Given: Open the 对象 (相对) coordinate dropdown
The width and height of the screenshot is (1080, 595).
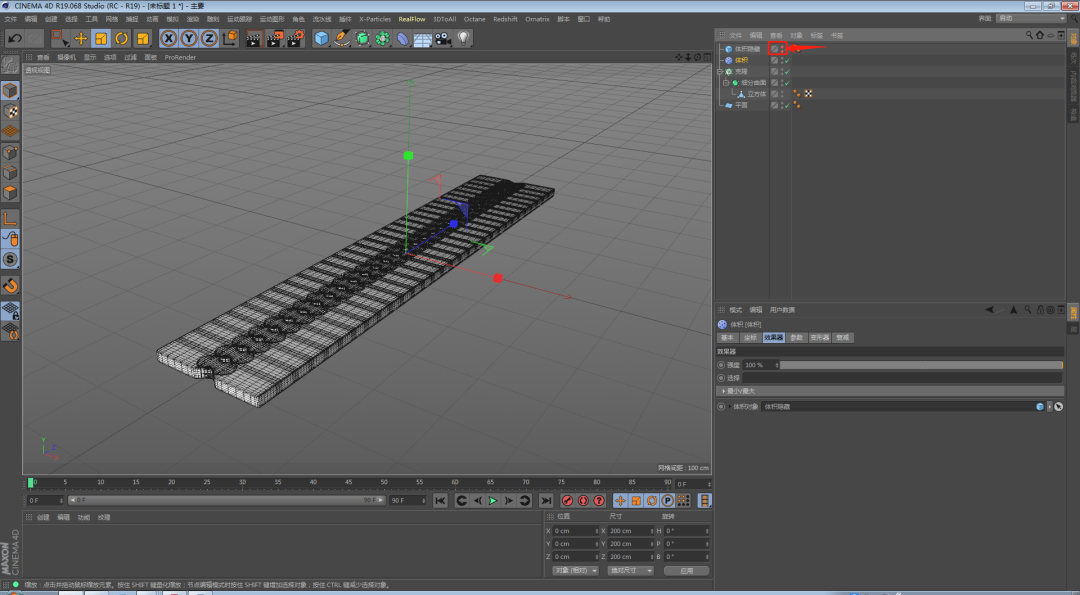Looking at the screenshot, I should pyautogui.click(x=575, y=570).
